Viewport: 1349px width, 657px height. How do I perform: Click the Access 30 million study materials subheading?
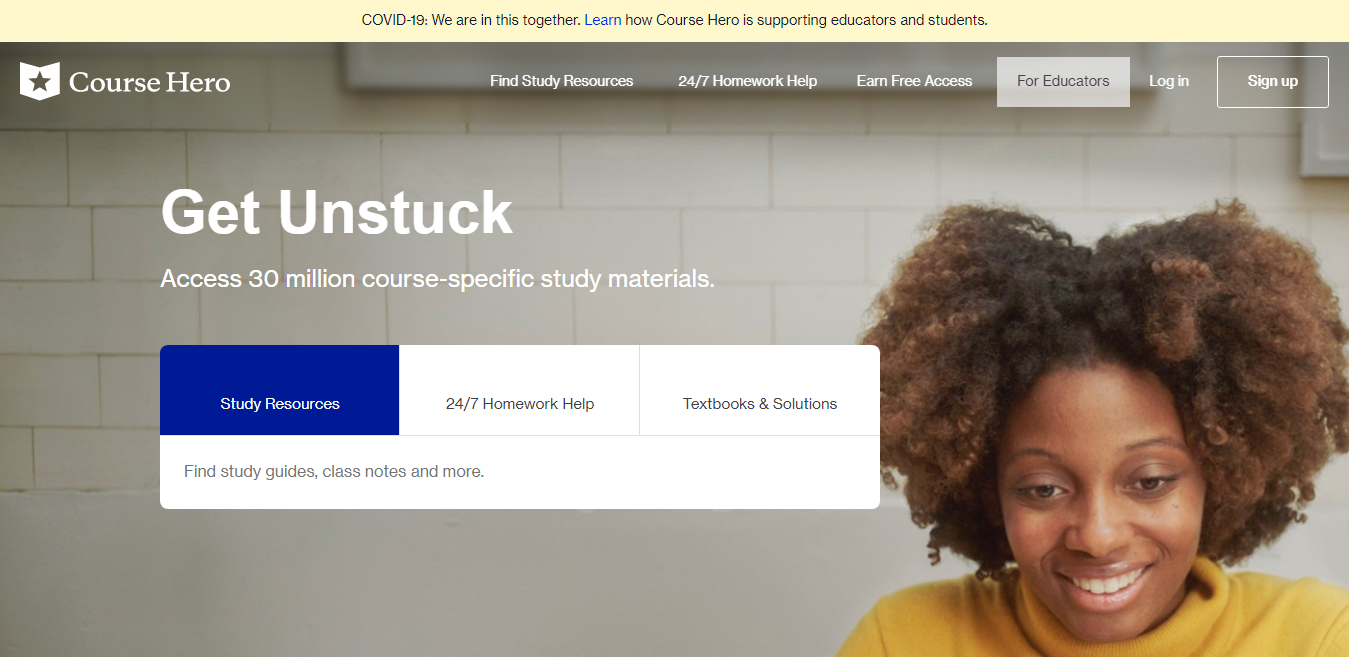pos(437,279)
